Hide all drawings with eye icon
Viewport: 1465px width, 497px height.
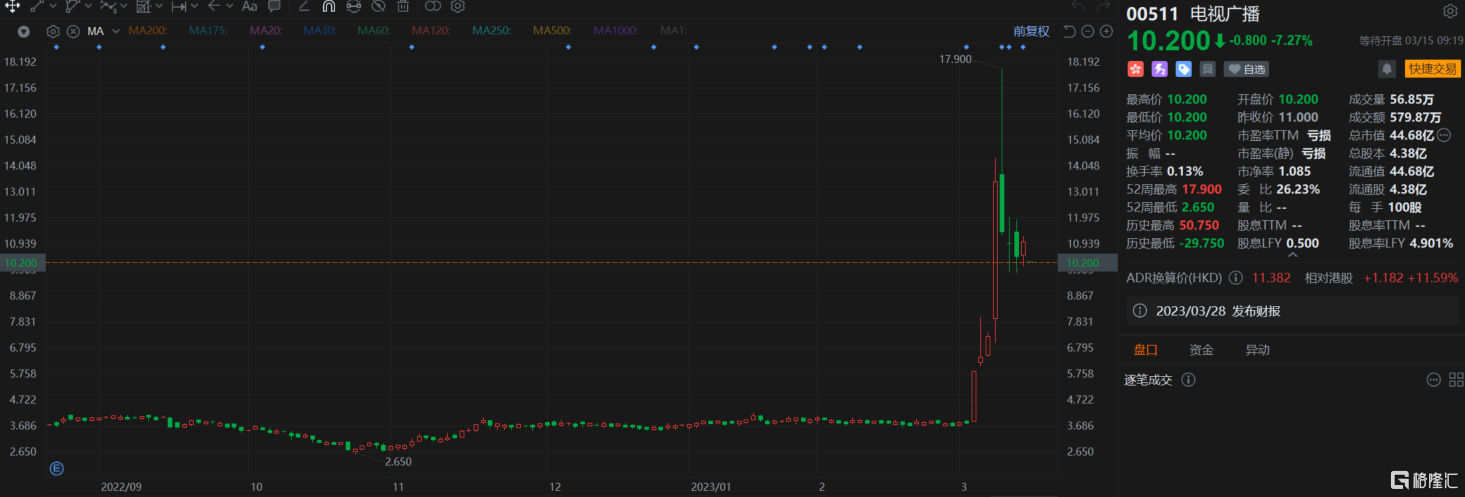(378, 6)
